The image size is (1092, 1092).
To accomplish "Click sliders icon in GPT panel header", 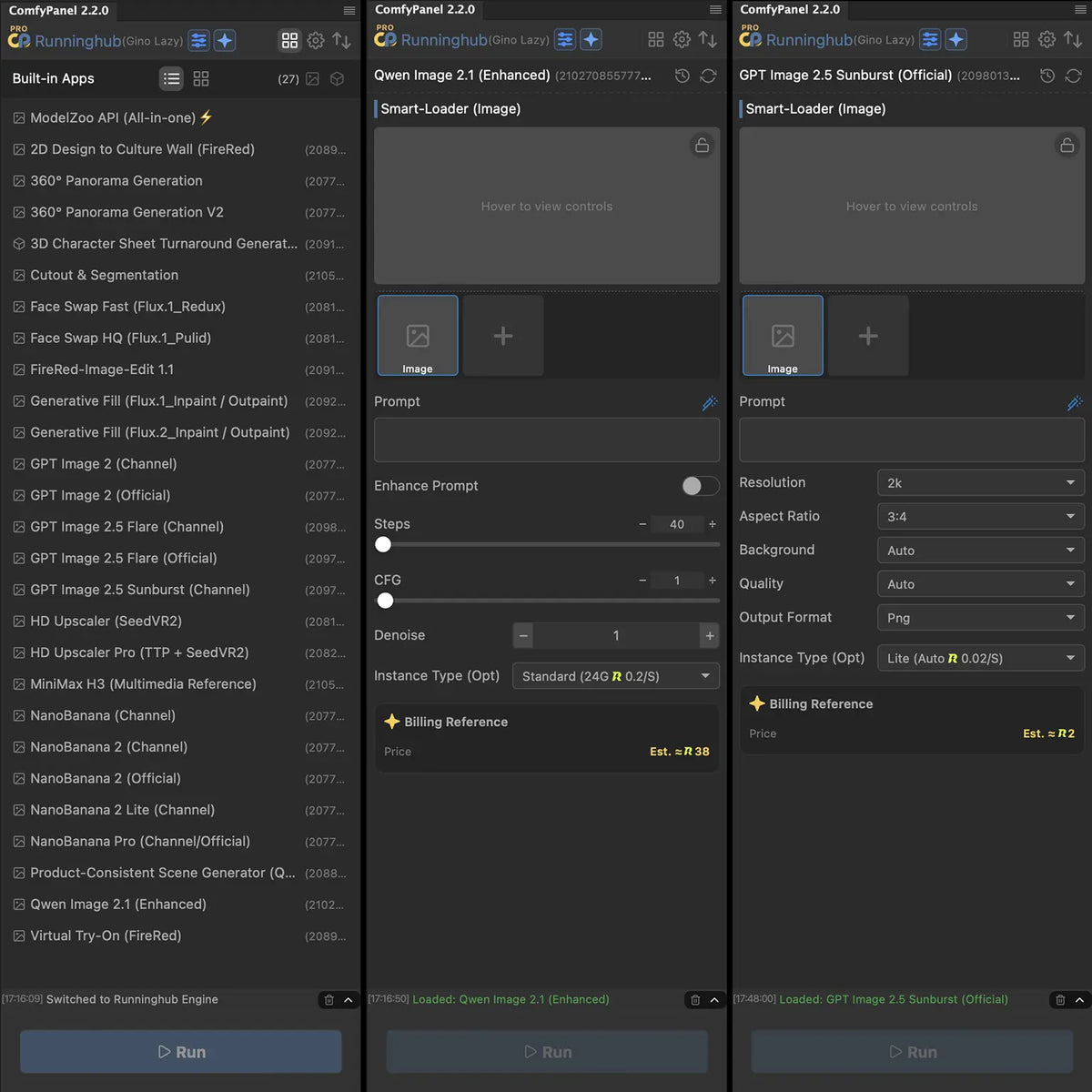I will pyautogui.click(x=930, y=40).
